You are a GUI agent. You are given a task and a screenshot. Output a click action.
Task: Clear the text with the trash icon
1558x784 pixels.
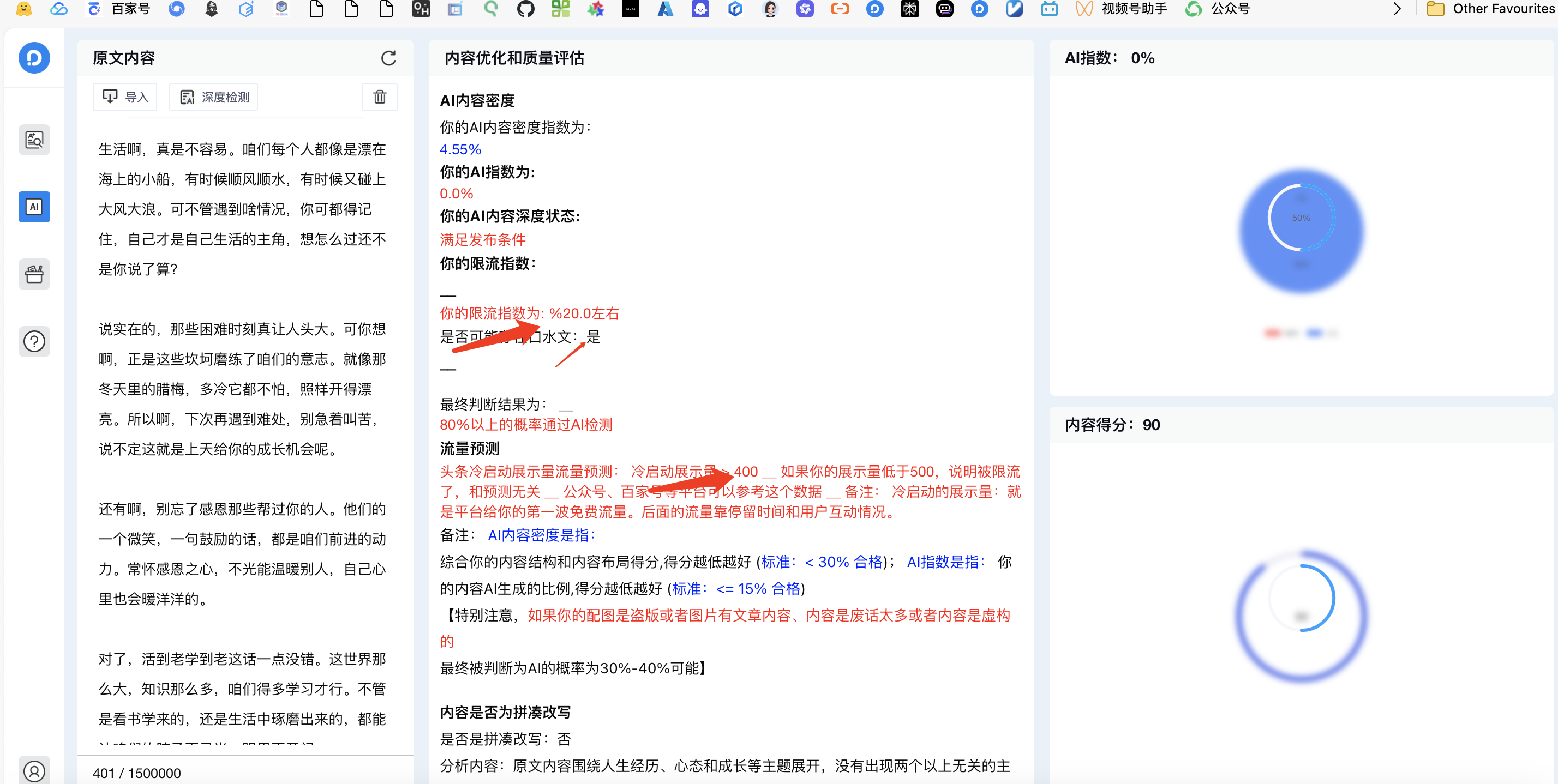coord(379,97)
